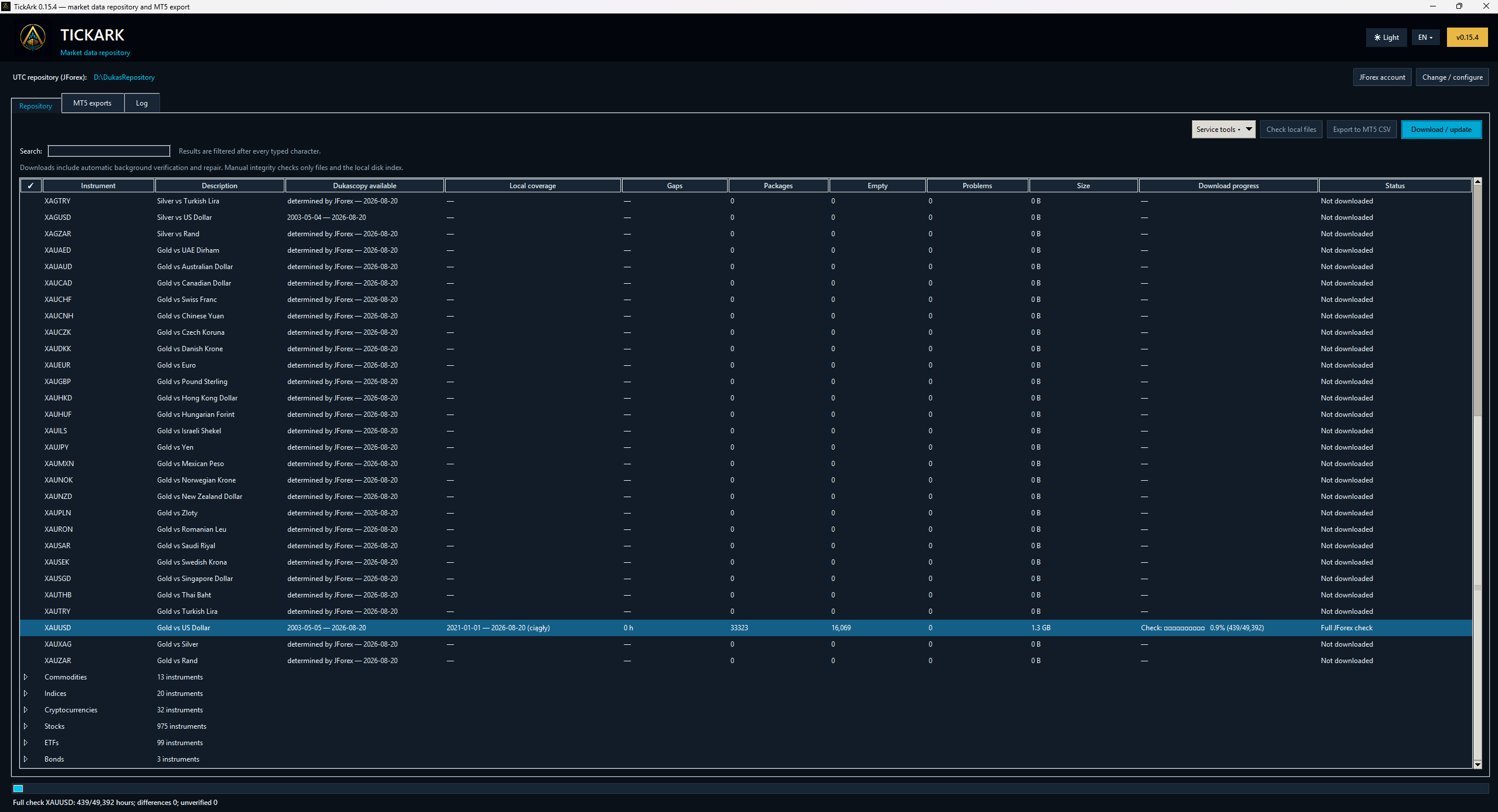This screenshot has width=1498, height=812.
Task: Click the TickArk ship logo icon
Action: [33, 38]
